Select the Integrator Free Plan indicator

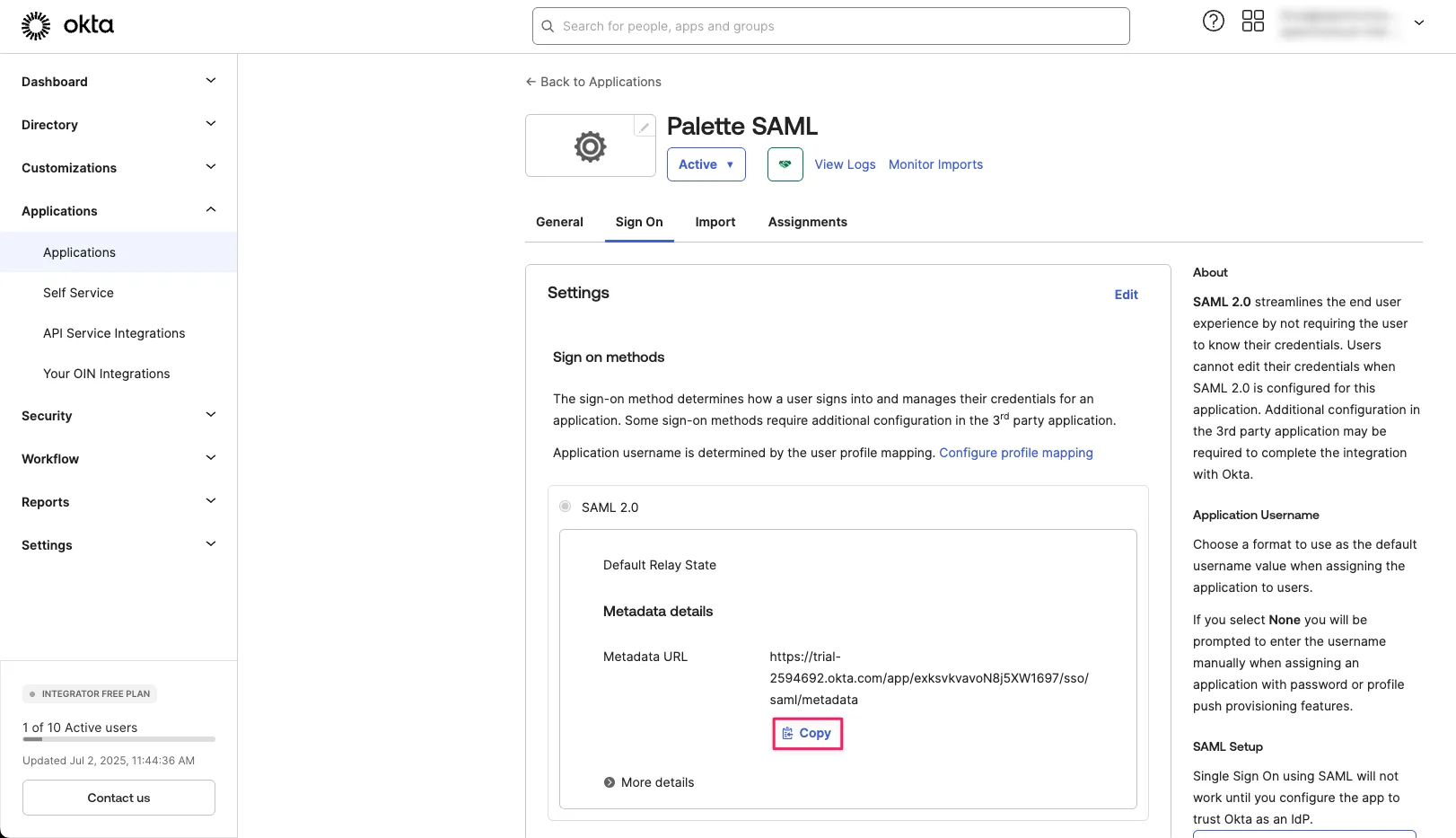click(x=89, y=693)
